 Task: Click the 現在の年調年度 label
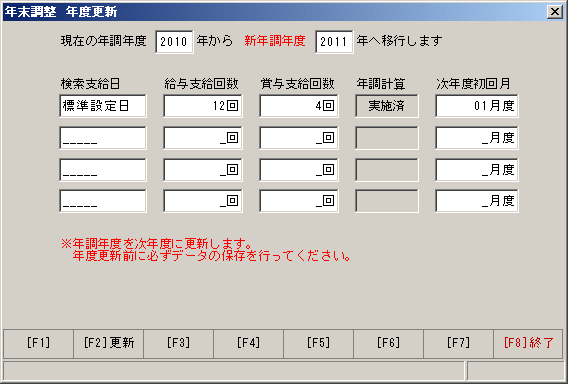[104, 41]
